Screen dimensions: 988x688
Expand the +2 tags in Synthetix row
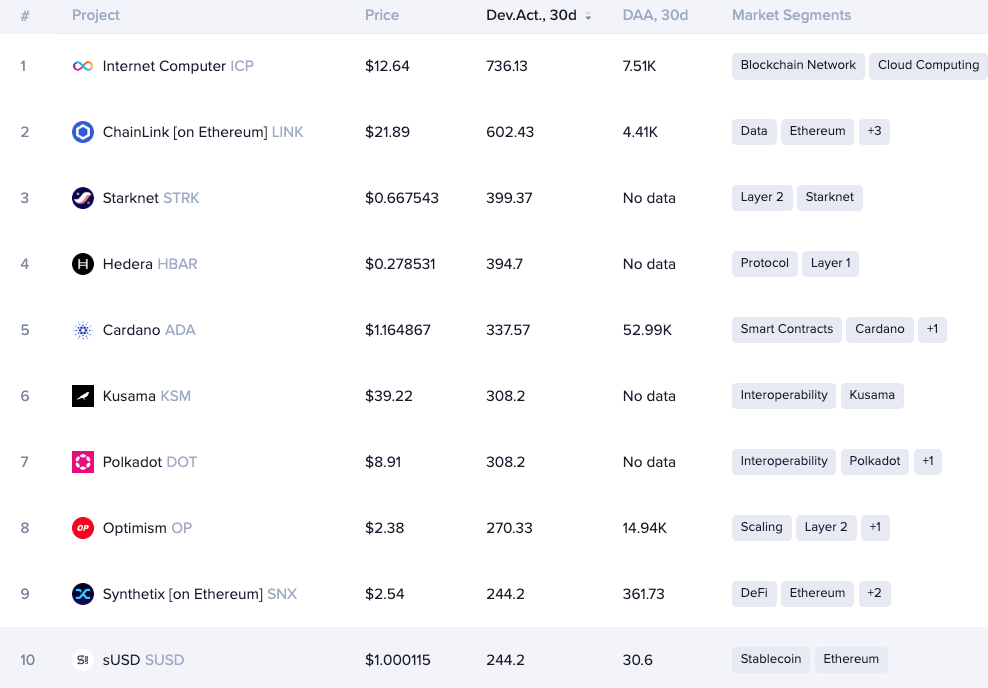point(874,593)
